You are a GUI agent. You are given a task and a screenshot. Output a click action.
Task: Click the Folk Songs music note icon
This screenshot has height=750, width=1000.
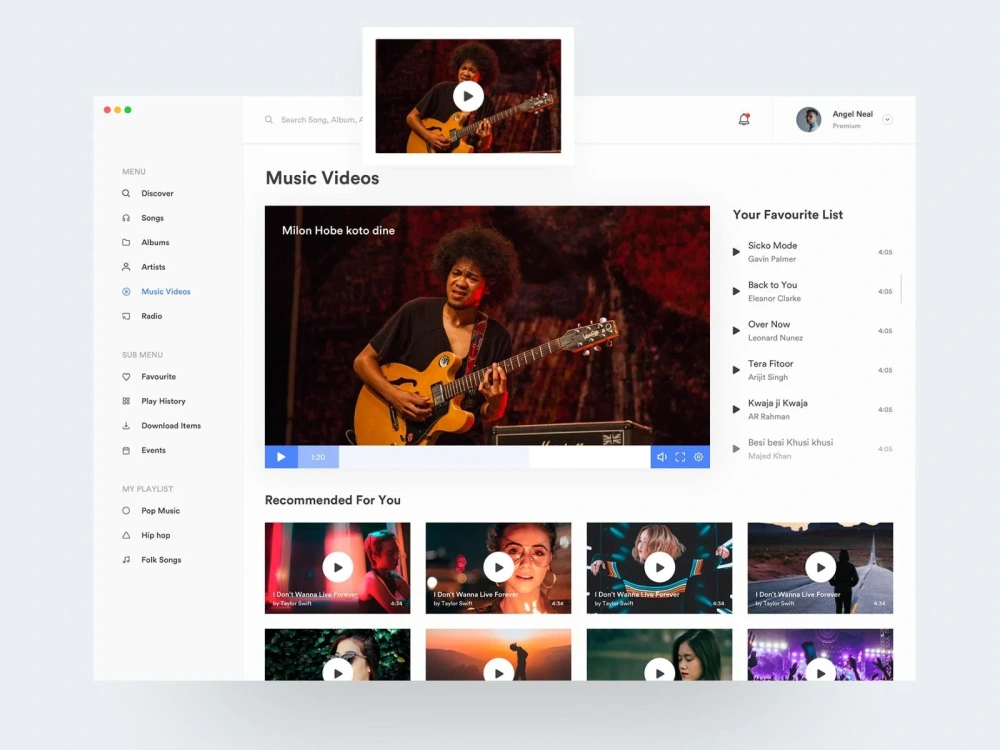126,560
